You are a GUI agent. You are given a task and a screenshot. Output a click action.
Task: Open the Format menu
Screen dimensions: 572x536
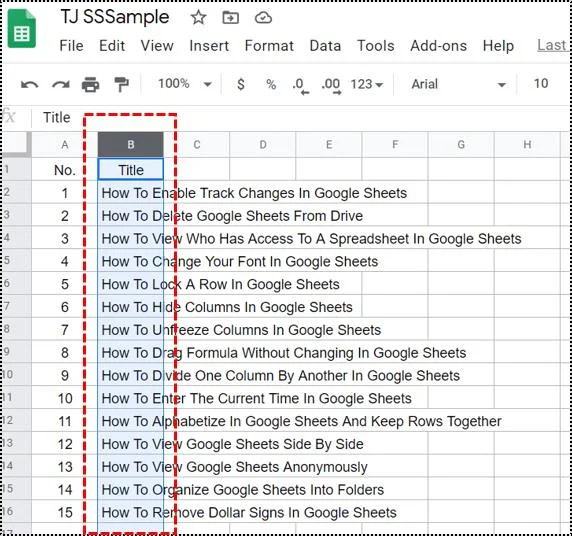(269, 46)
